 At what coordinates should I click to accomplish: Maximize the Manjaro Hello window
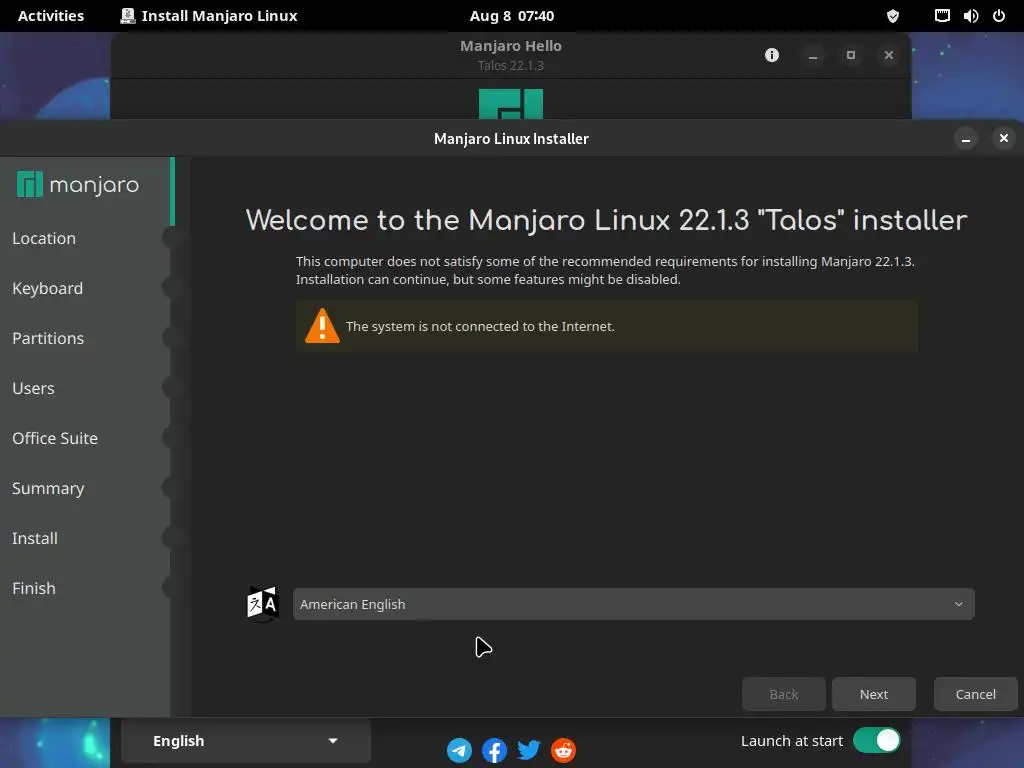coord(850,55)
